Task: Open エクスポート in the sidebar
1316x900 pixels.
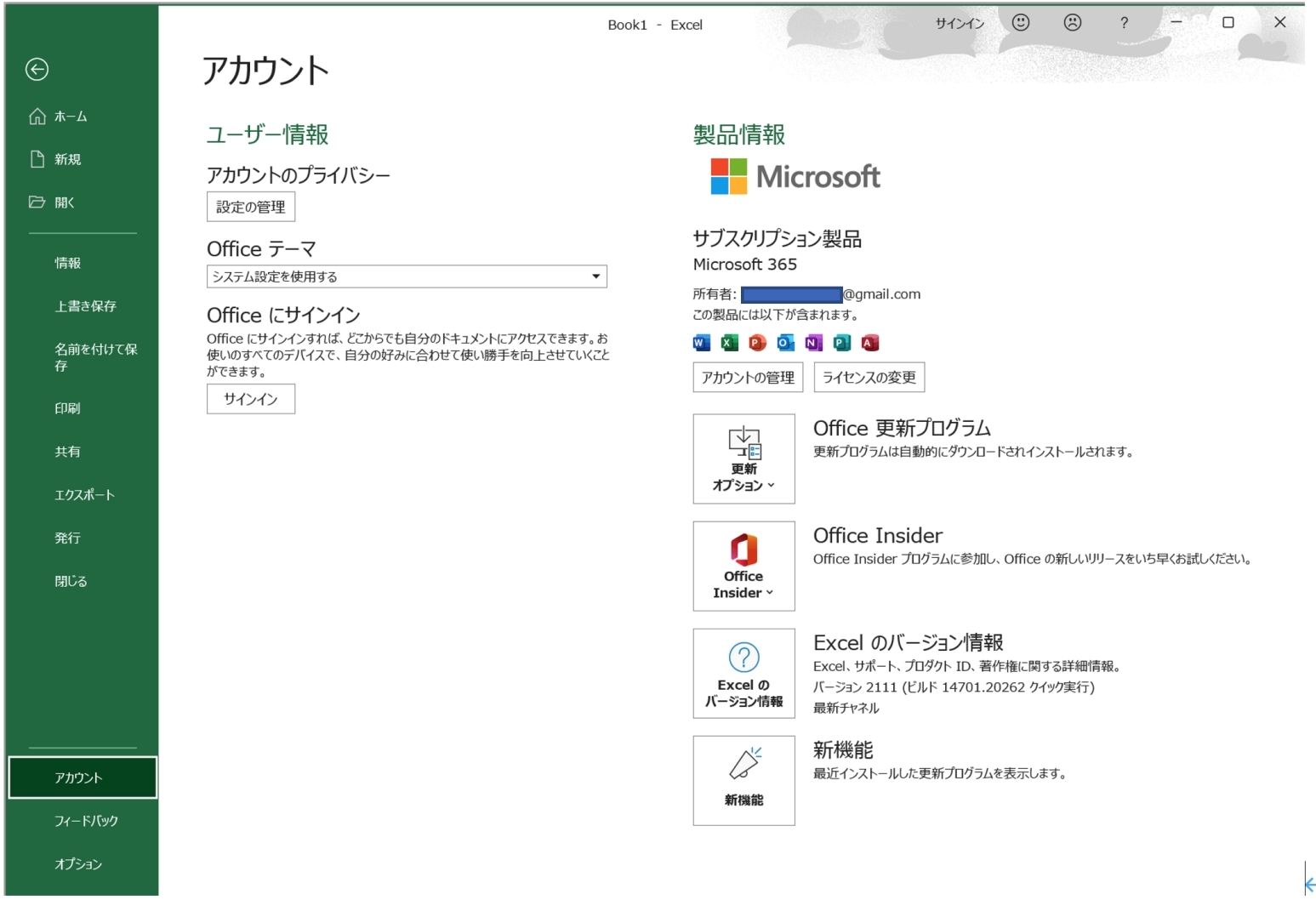Action: point(84,495)
